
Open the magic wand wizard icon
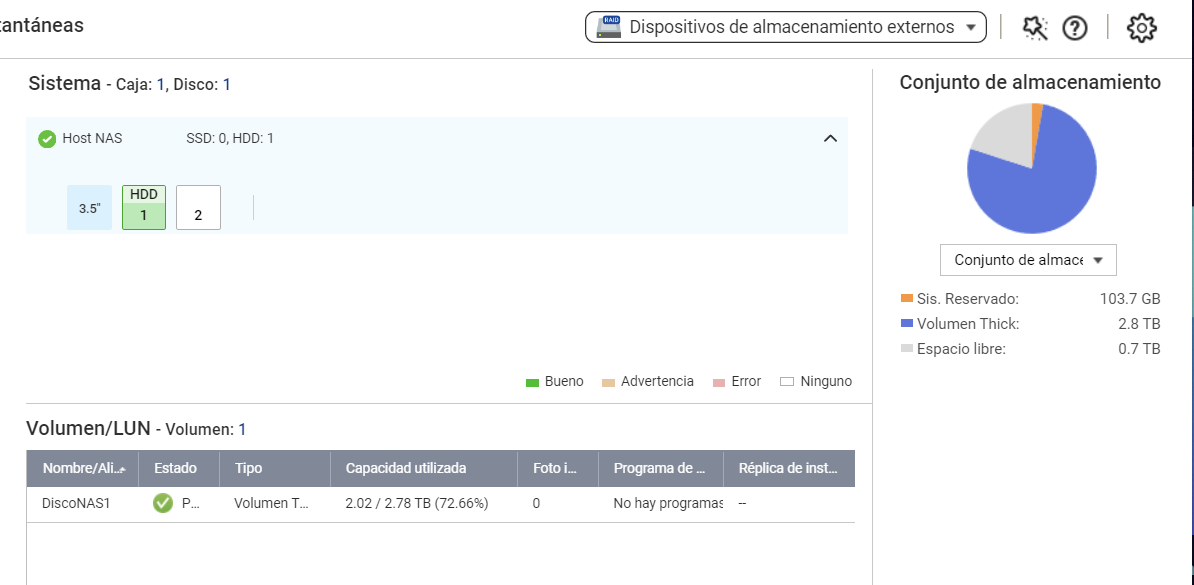point(1034,28)
